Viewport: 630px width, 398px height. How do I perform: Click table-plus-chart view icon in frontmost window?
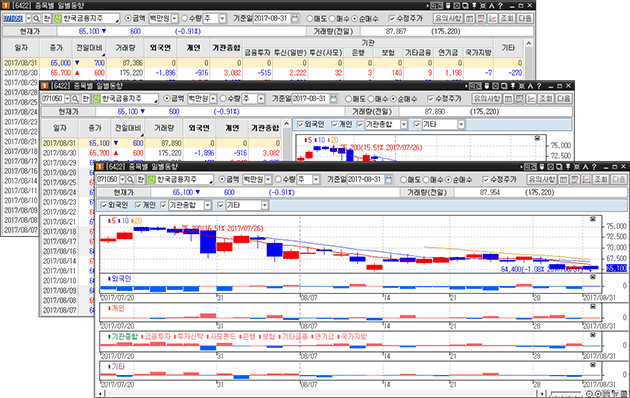[x=575, y=180]
